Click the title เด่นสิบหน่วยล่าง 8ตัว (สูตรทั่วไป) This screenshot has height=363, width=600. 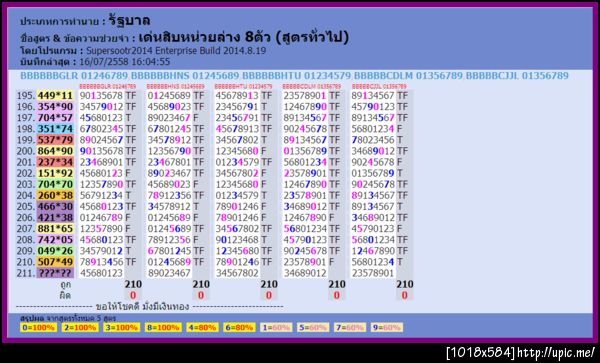coord(244,37)
